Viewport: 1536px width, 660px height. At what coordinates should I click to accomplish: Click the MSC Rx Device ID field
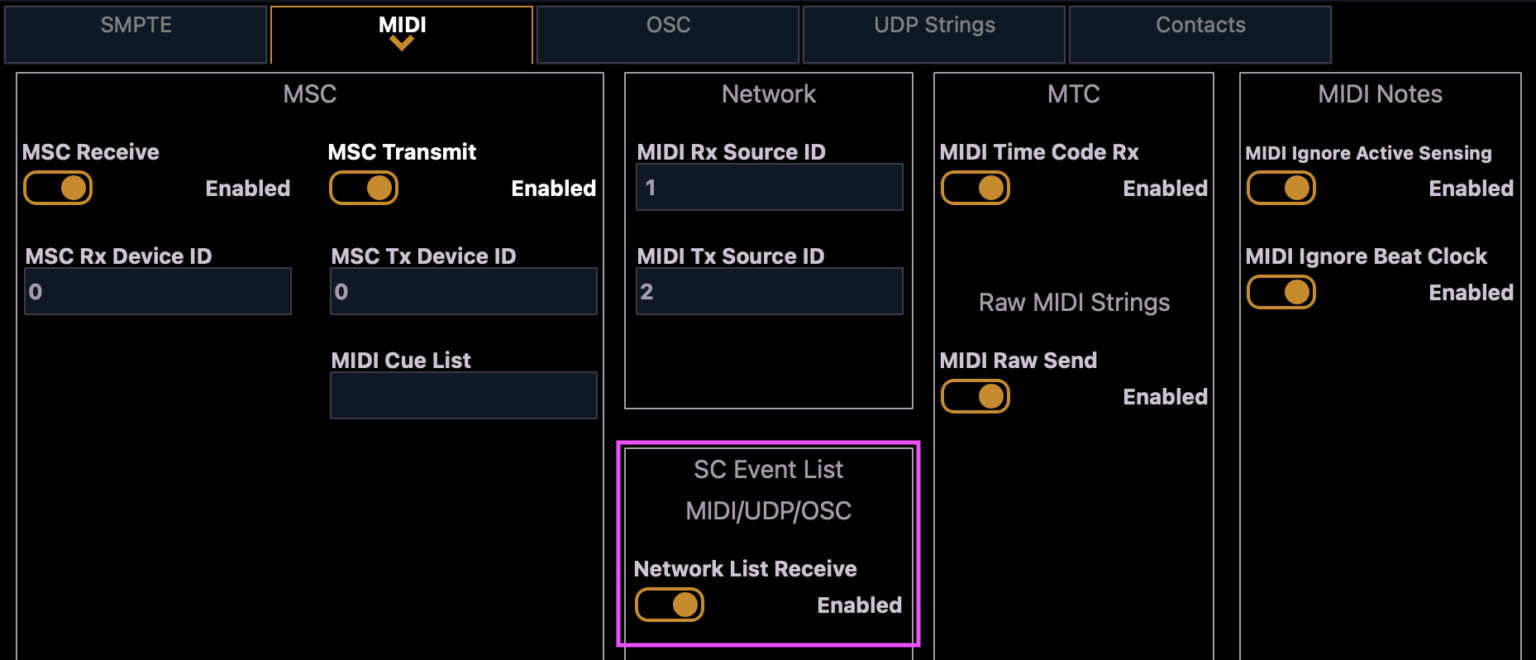click(157, 291)
